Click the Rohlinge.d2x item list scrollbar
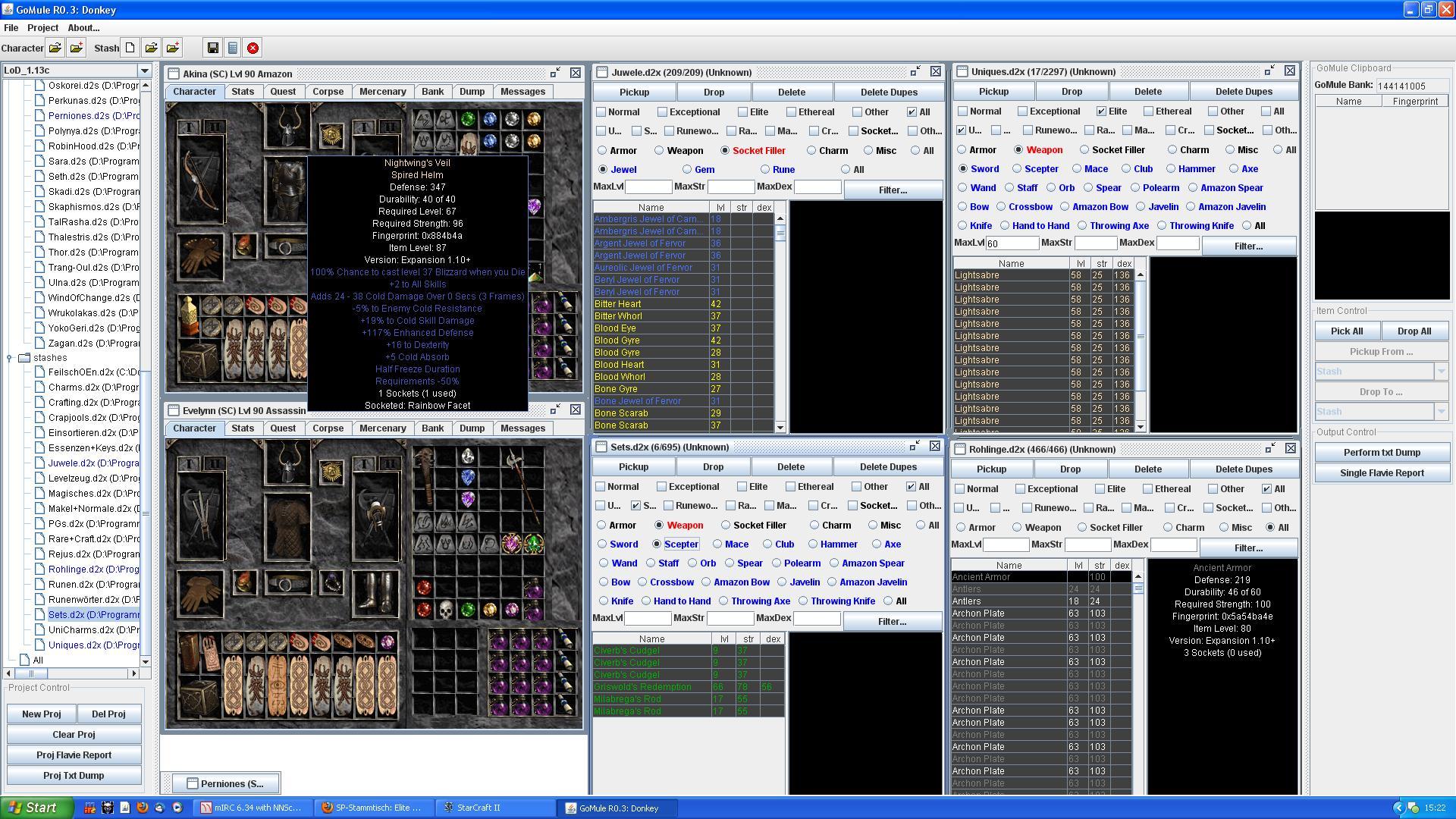 point(1137,682)
